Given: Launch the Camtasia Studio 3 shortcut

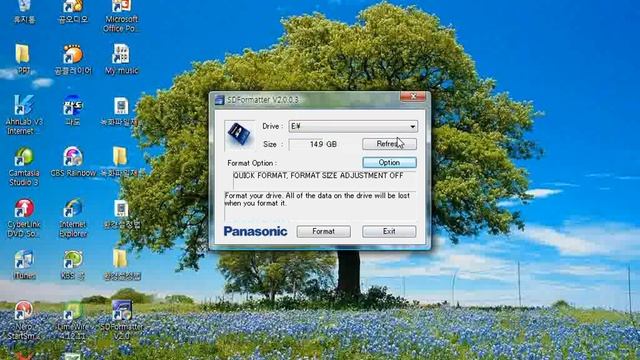Looking at the screenshot, I should [24, 167].
